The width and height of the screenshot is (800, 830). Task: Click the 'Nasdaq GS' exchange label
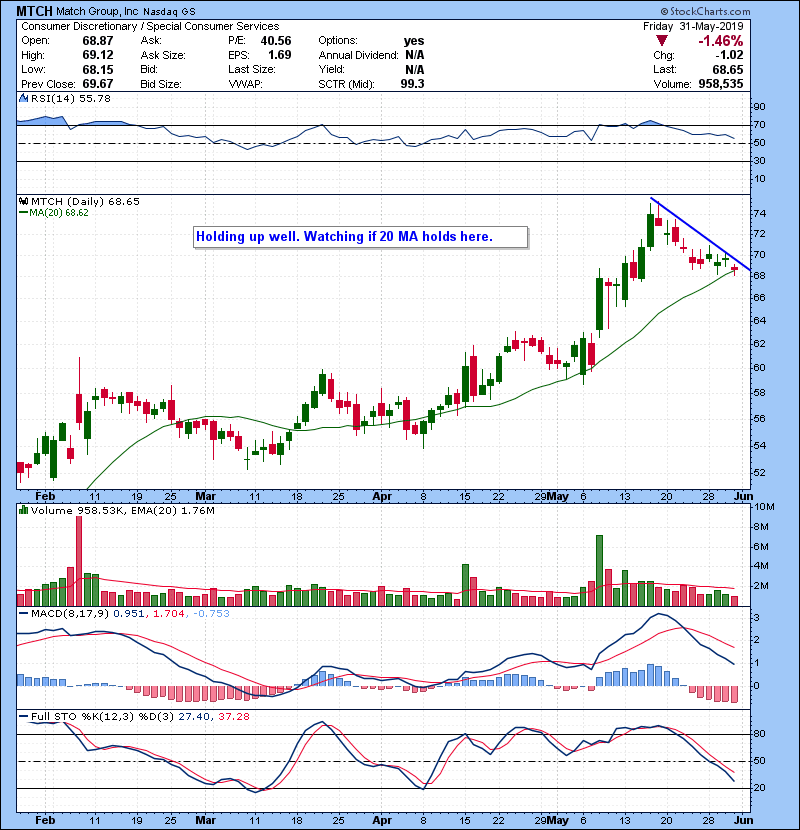point(169,12)
